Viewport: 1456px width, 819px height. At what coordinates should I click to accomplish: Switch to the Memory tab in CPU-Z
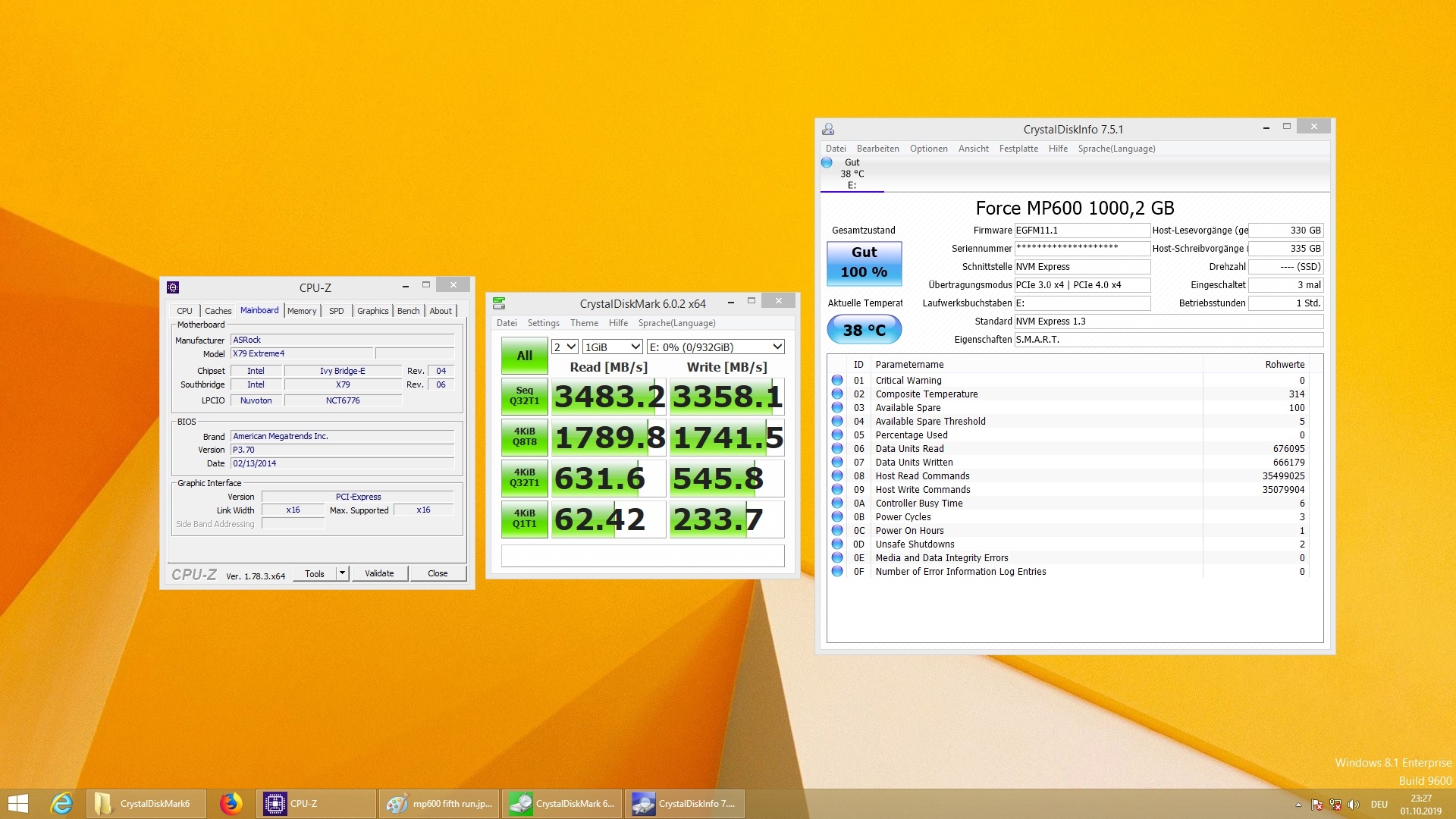302,311
